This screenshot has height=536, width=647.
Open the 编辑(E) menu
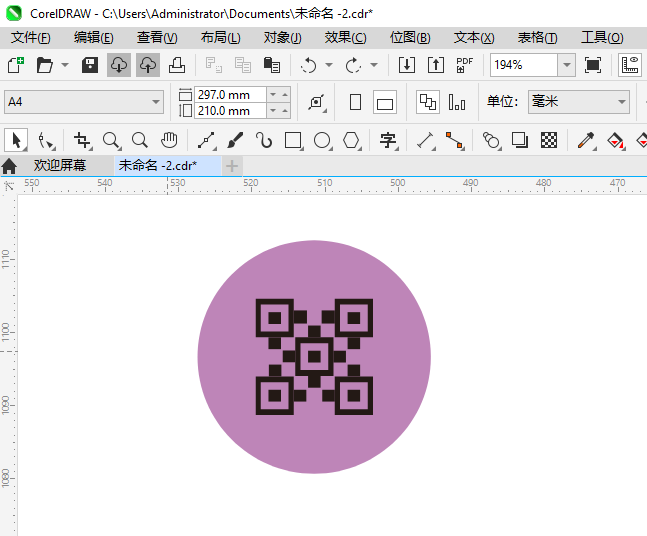point(94,38)
